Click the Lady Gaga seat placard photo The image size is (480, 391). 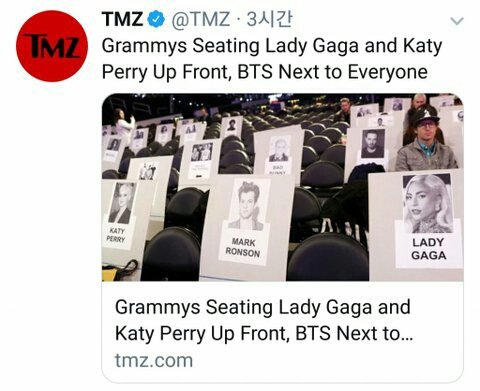[428, 203]
